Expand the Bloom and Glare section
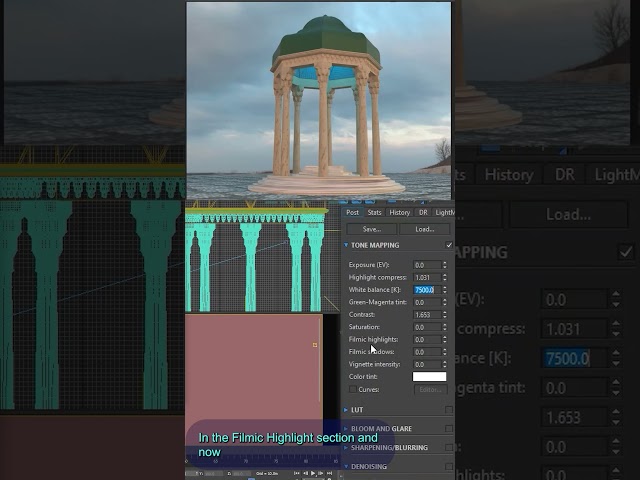This screenshot has width=640, height=480. [346, 429]
